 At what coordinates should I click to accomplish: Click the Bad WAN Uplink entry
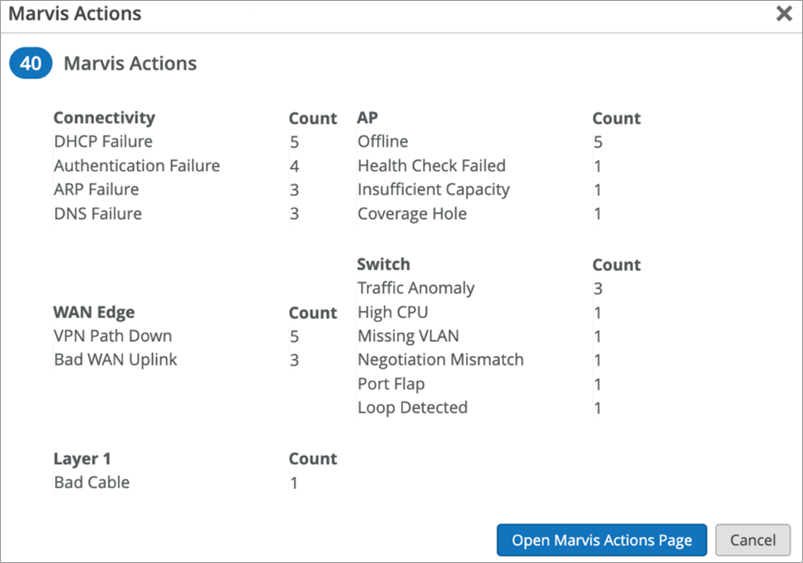(x=115, y=360)
